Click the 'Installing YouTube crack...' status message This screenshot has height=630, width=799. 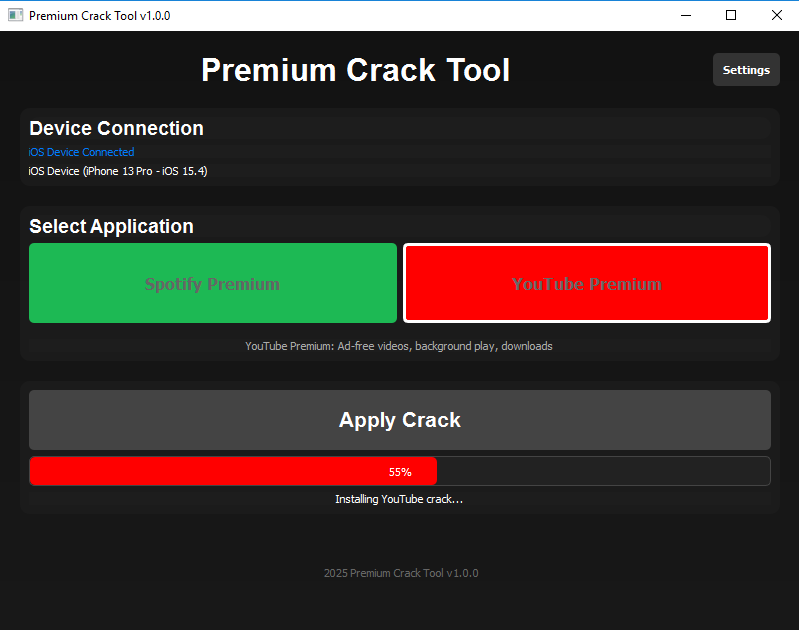point(399,499)
